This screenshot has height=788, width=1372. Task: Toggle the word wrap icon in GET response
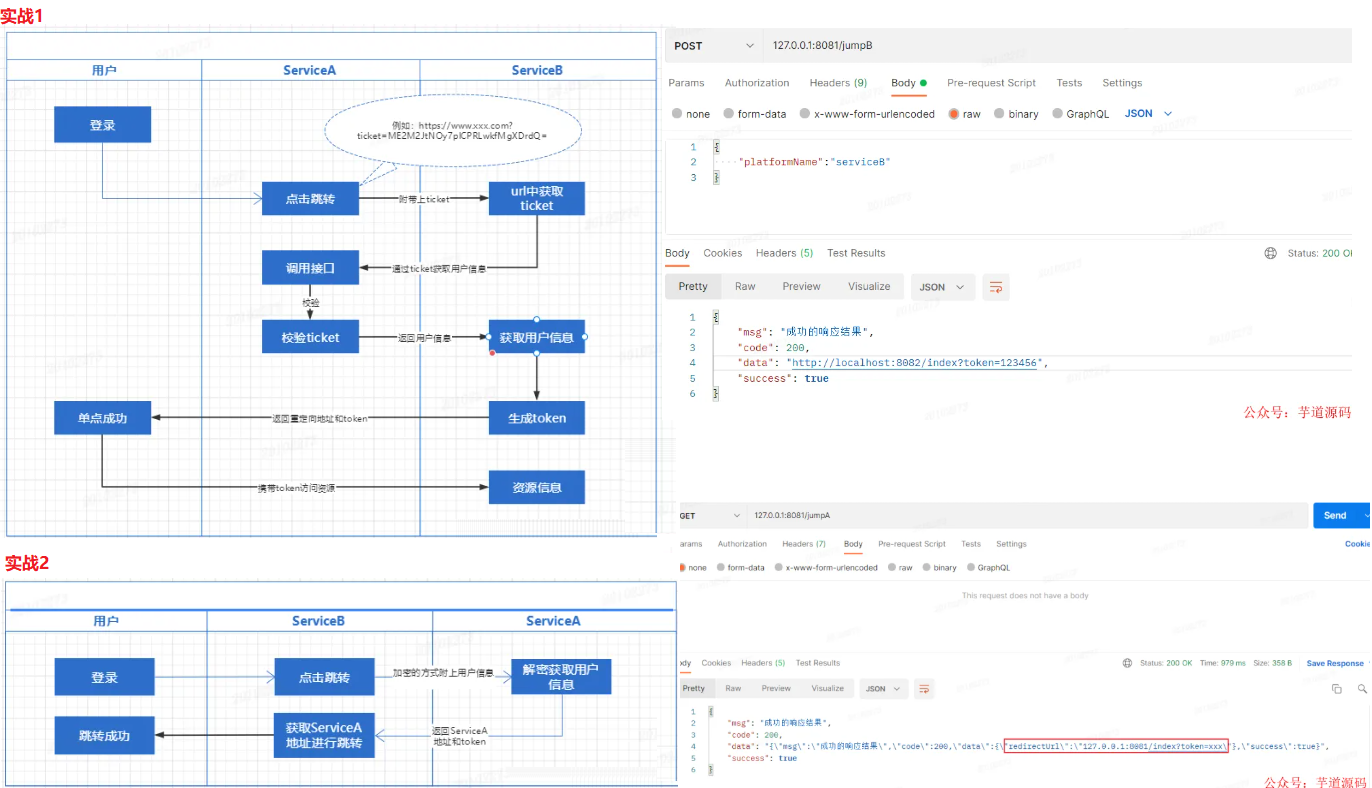click(924, 689)
